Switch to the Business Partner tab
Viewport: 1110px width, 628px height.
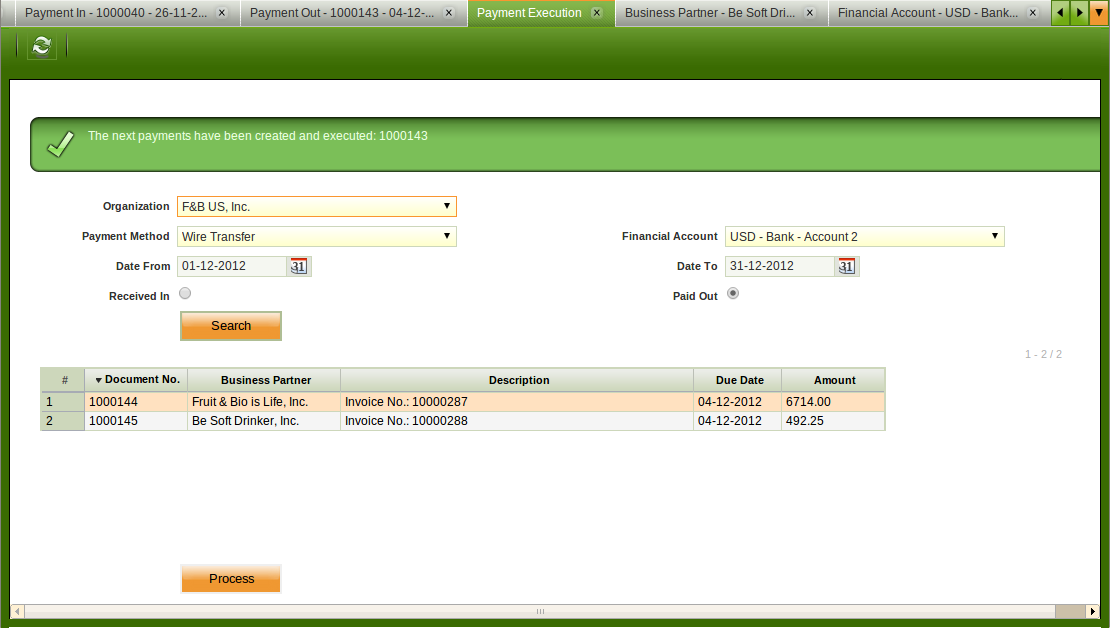[x=709, y=13]
